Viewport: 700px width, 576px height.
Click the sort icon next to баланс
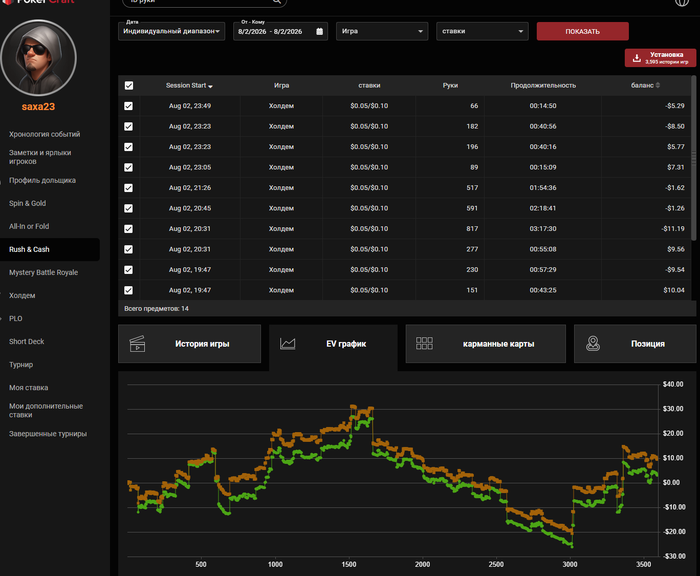658,85
